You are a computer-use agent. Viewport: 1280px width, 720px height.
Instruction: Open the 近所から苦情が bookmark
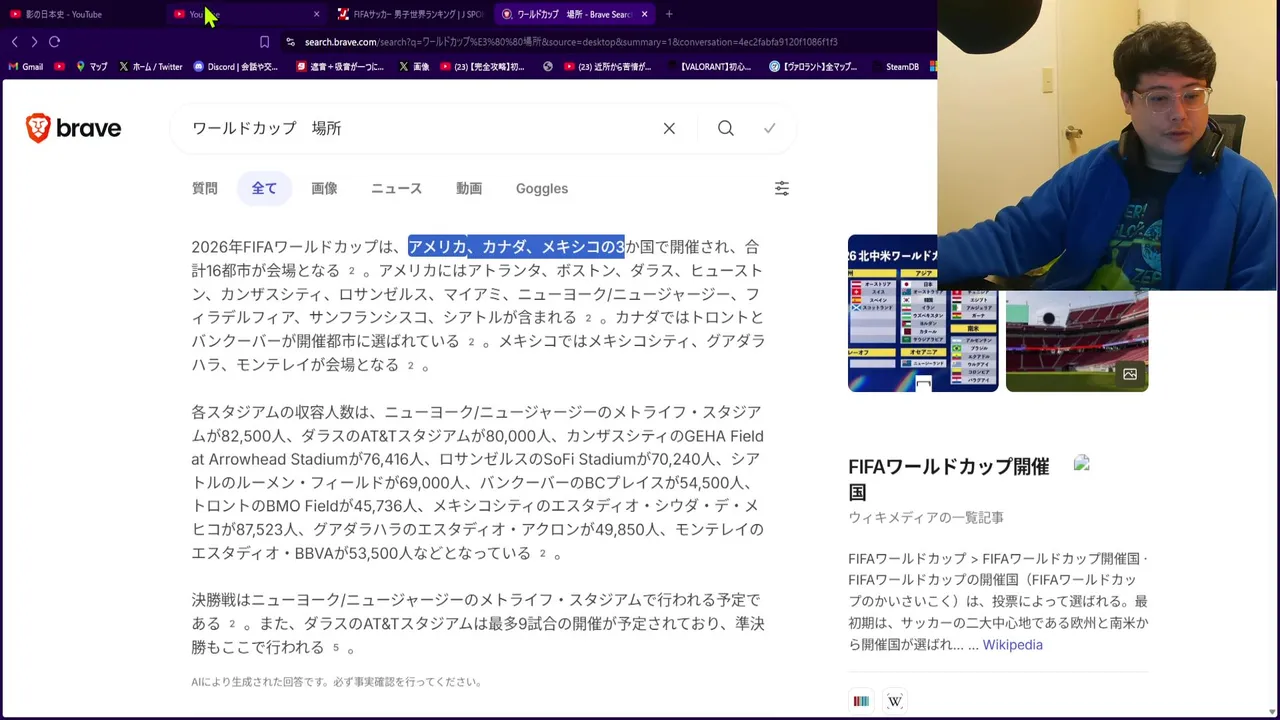[608, 67]
